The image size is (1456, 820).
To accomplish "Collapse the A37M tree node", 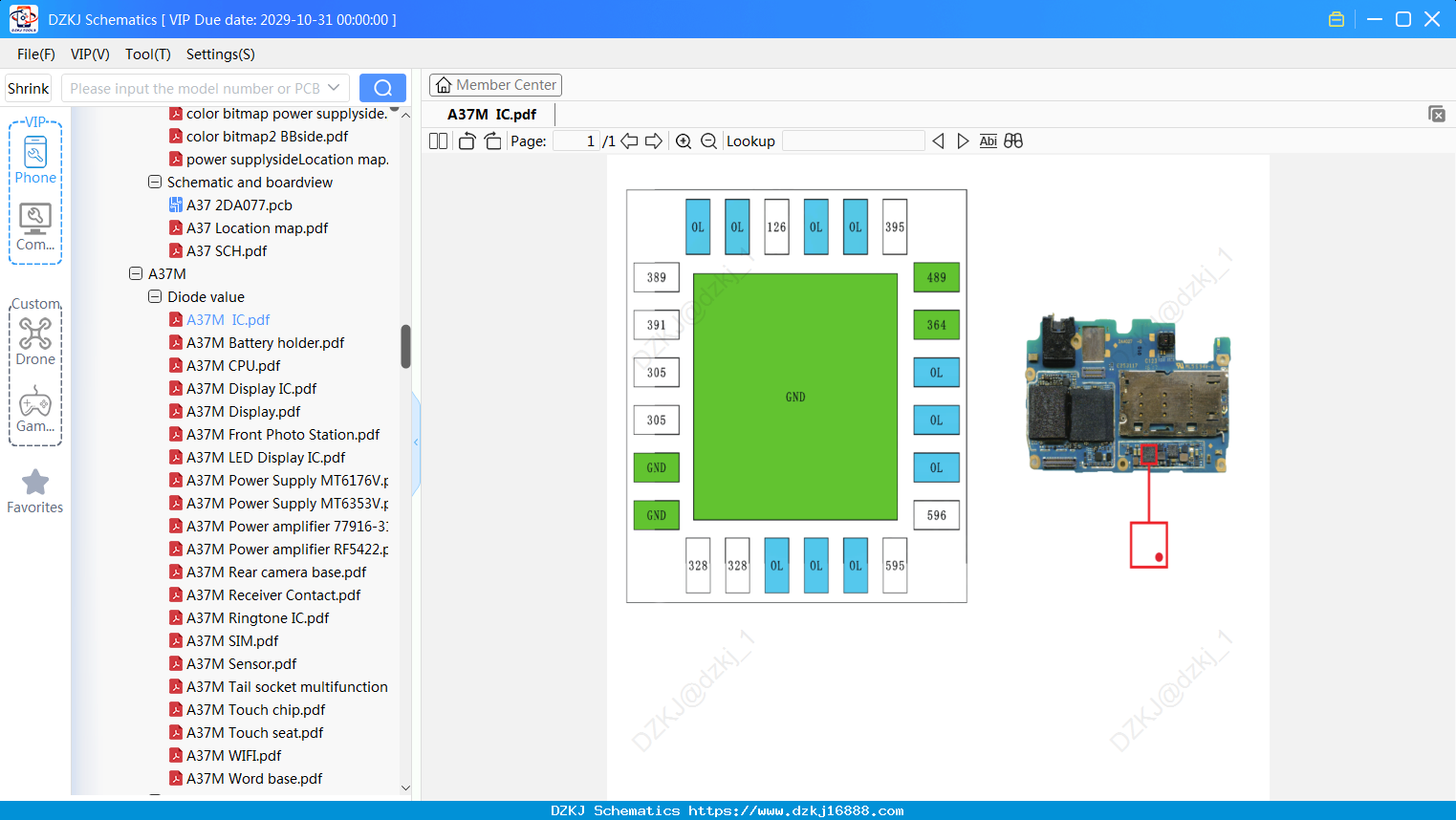I will click(136, 273).
